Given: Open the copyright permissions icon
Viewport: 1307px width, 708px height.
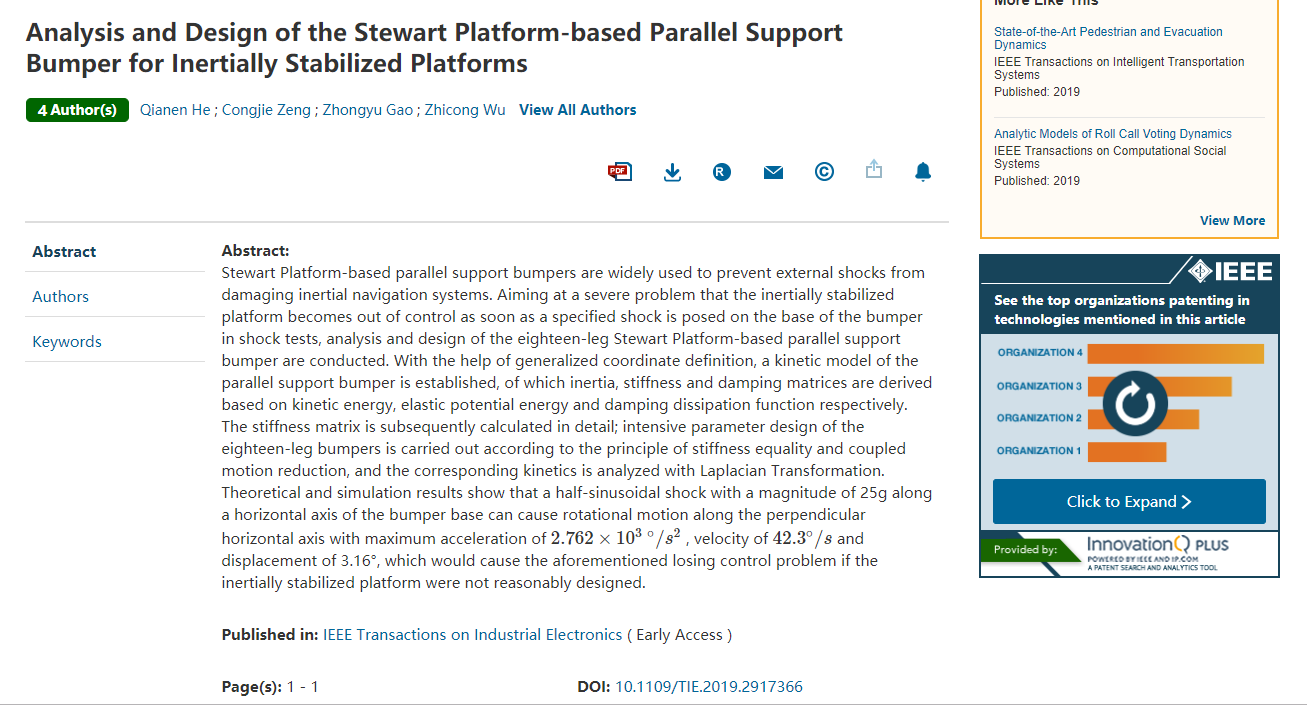Looking at the screenshot, I should point(824,172).
